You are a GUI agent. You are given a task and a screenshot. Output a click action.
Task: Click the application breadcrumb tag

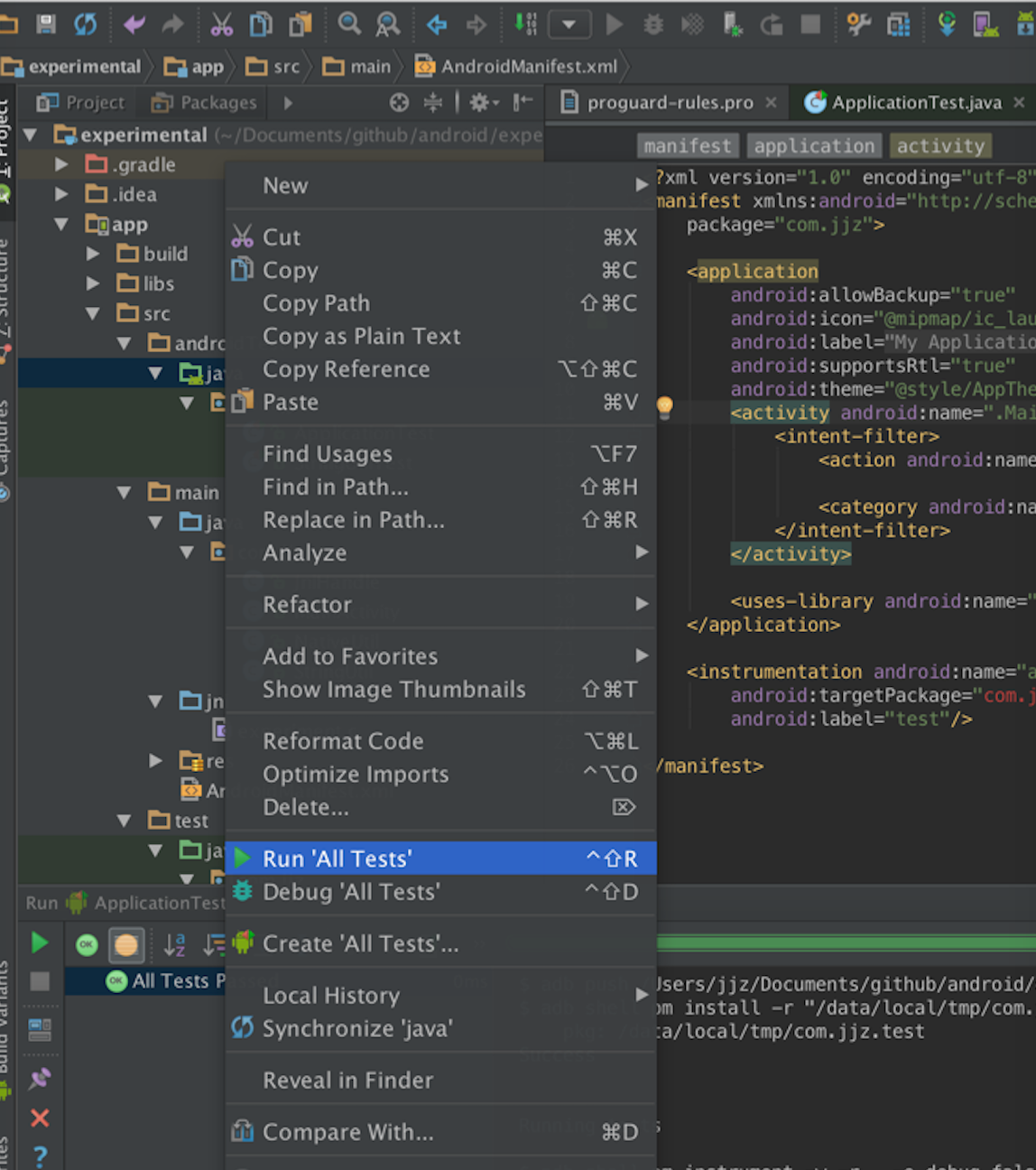813,146
